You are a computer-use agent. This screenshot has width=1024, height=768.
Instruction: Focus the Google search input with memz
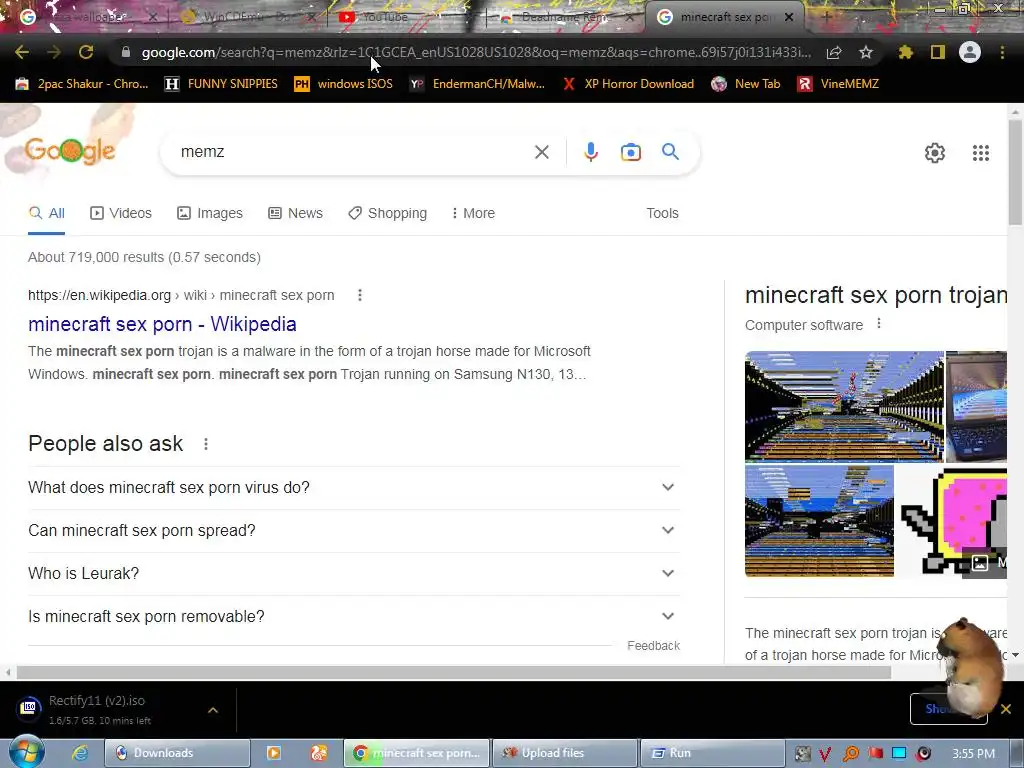[353, 152]
